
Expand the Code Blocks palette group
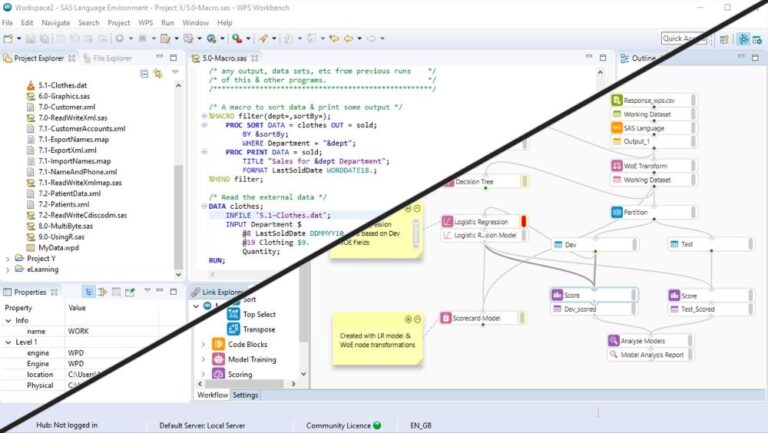point(203,345)
